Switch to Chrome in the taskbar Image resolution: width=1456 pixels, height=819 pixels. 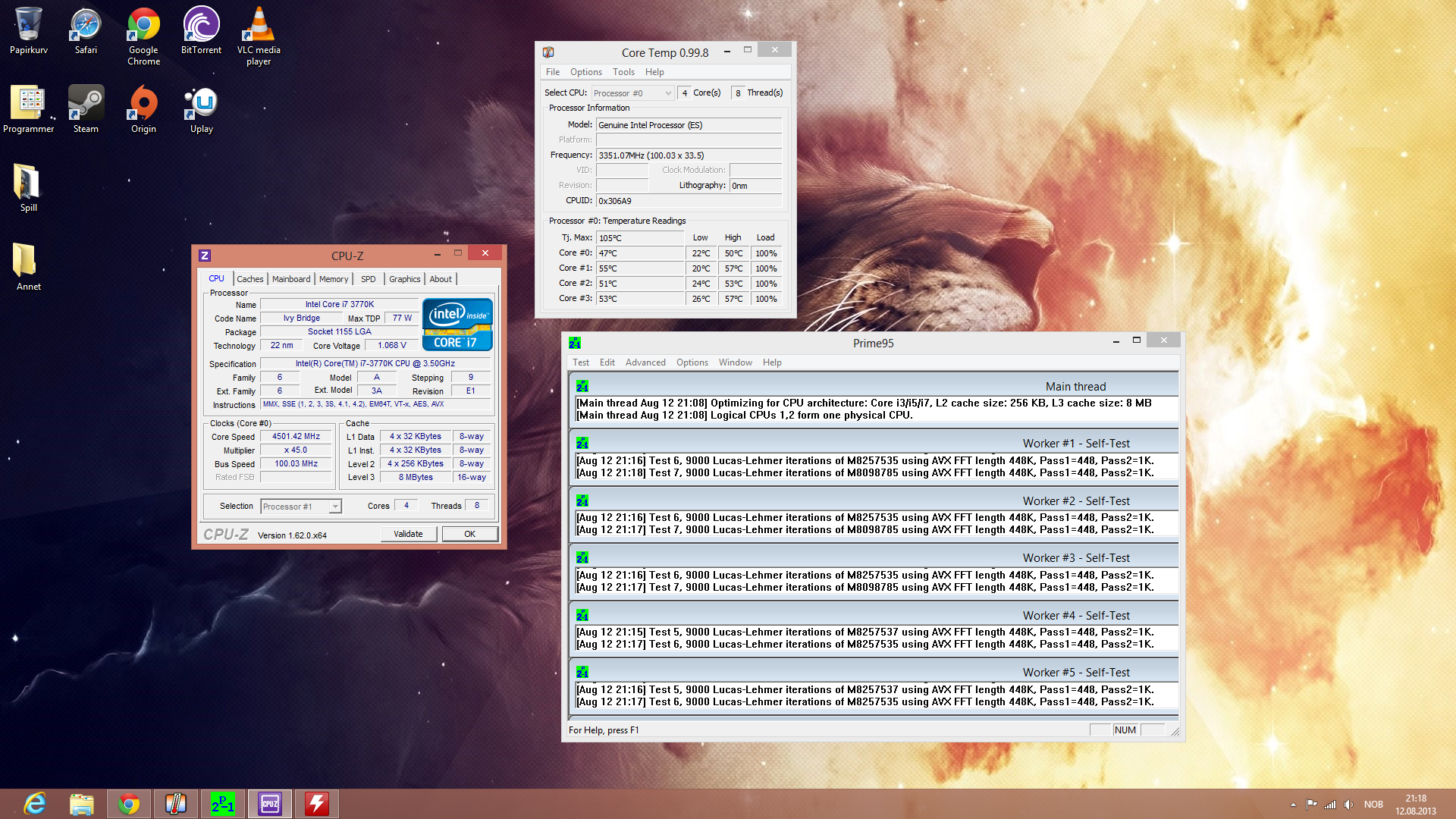coord(129,804)
